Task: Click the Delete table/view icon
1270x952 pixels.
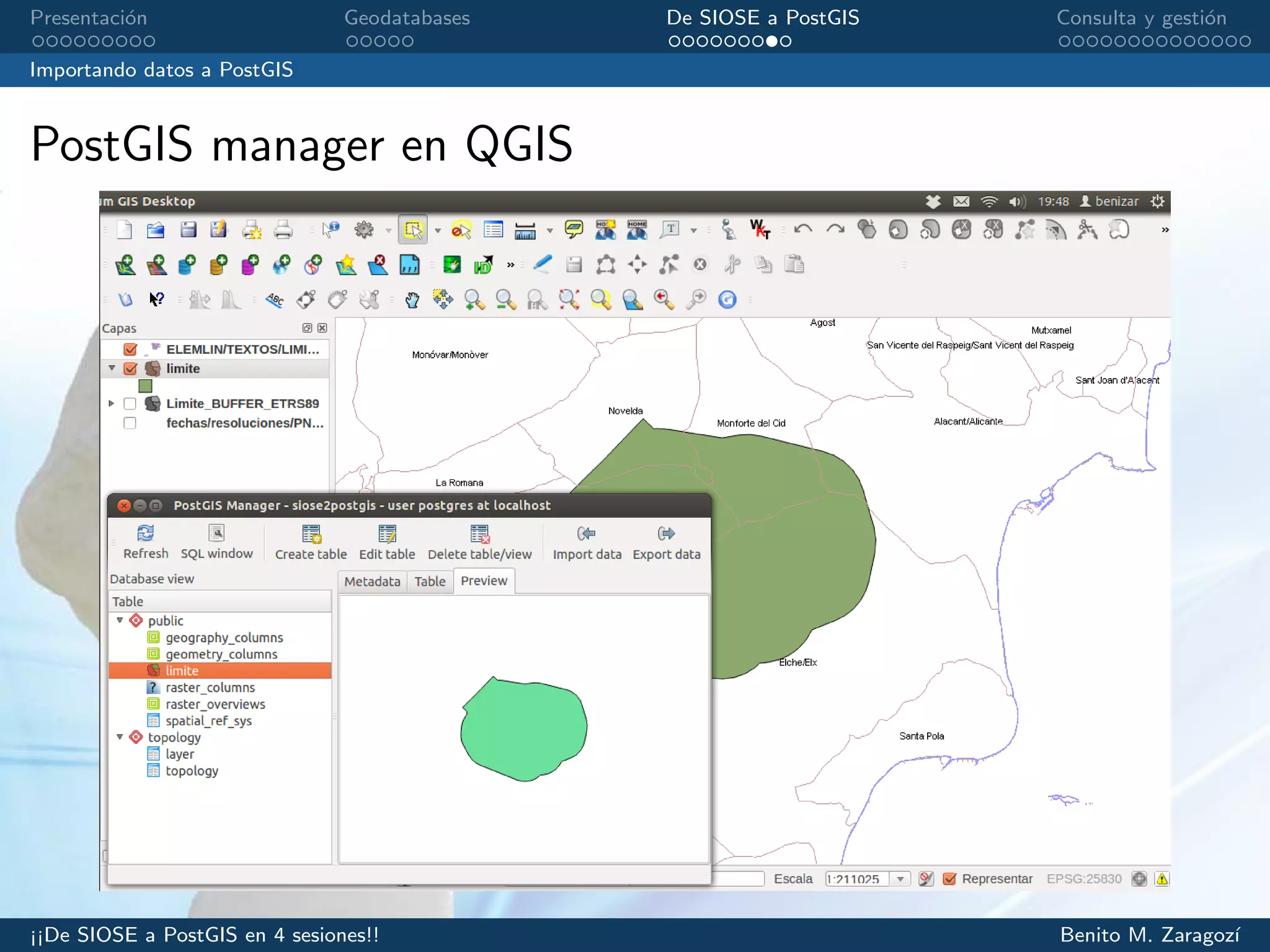Action: (480, 534)
